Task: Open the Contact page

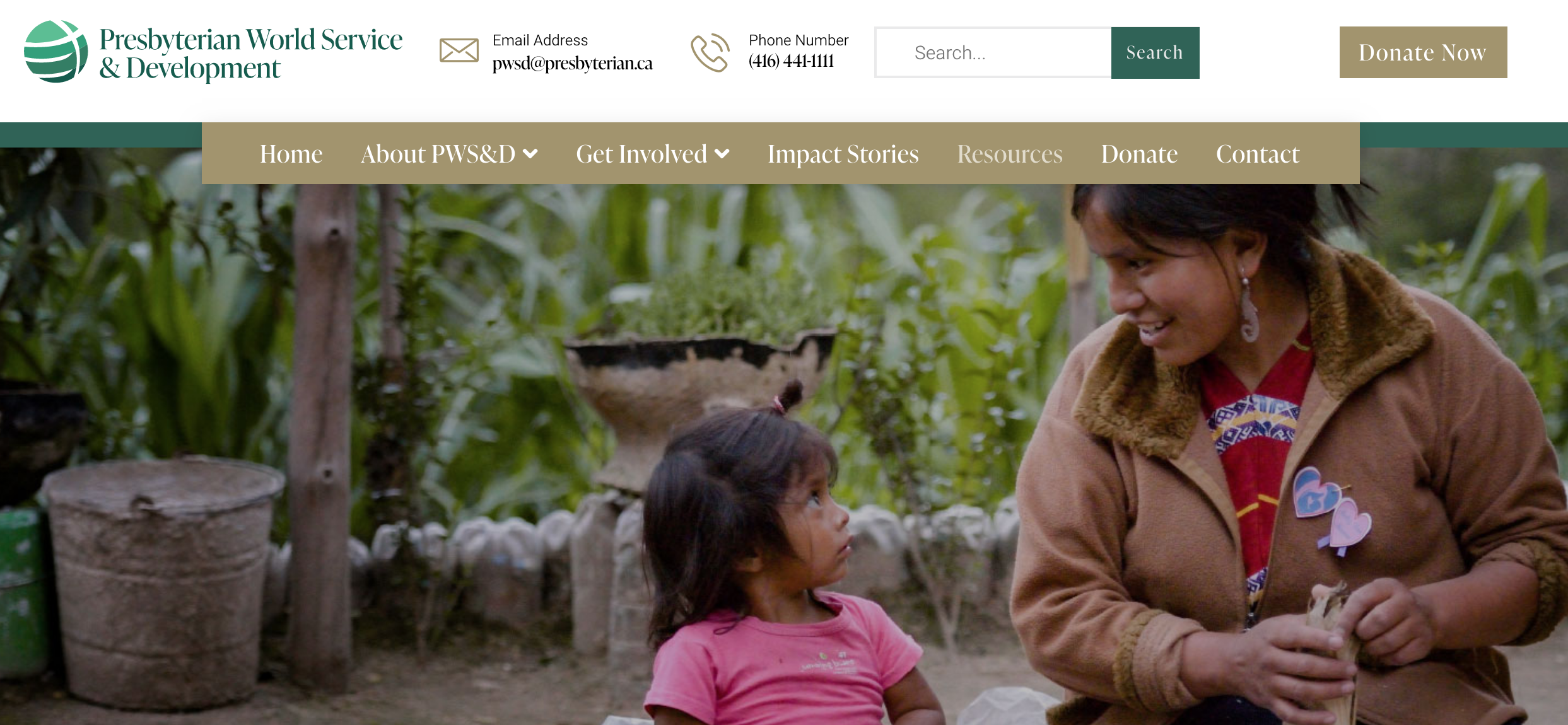Action: click(1258, 154)
